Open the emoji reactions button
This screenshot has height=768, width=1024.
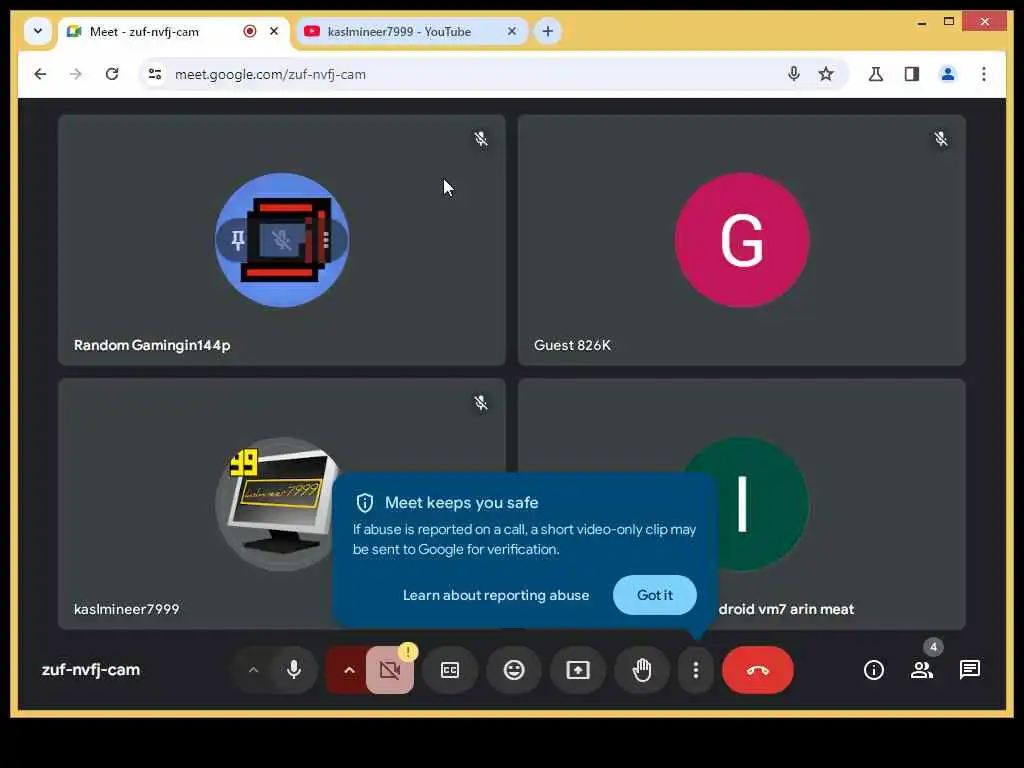tap(514, 669)
